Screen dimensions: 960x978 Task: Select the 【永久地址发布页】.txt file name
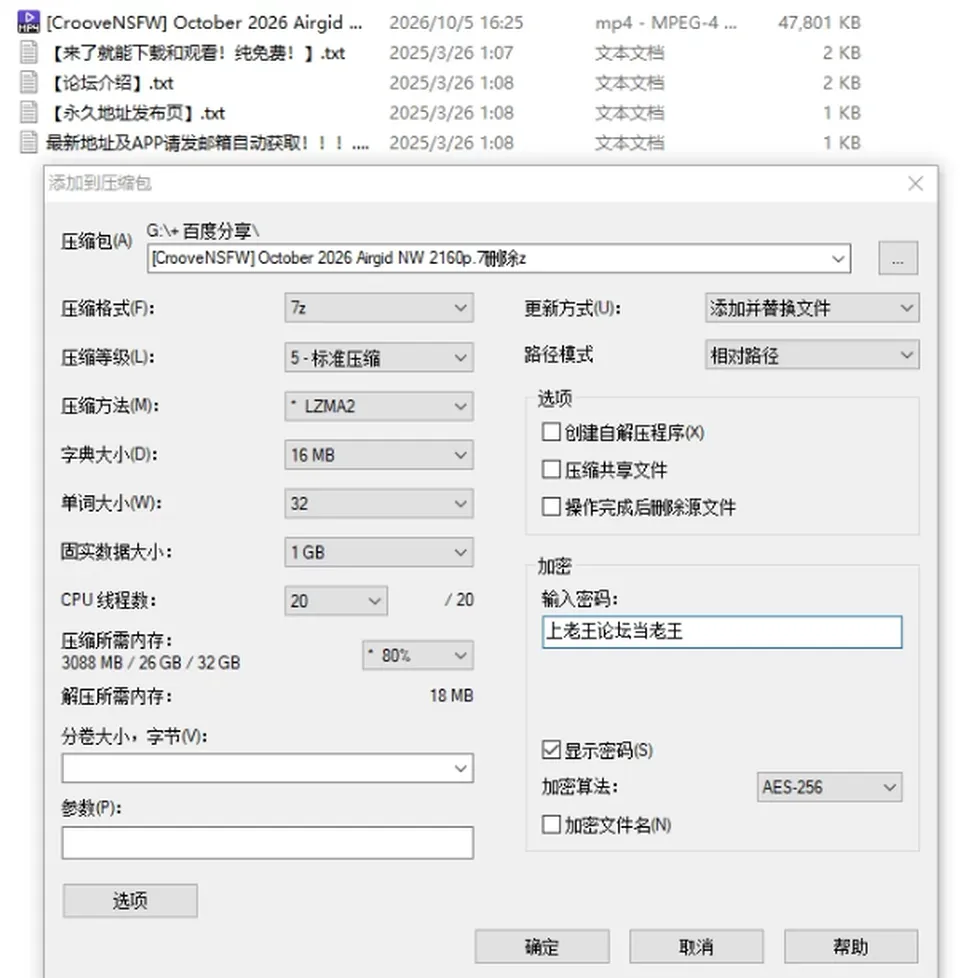tap(135, 113)
